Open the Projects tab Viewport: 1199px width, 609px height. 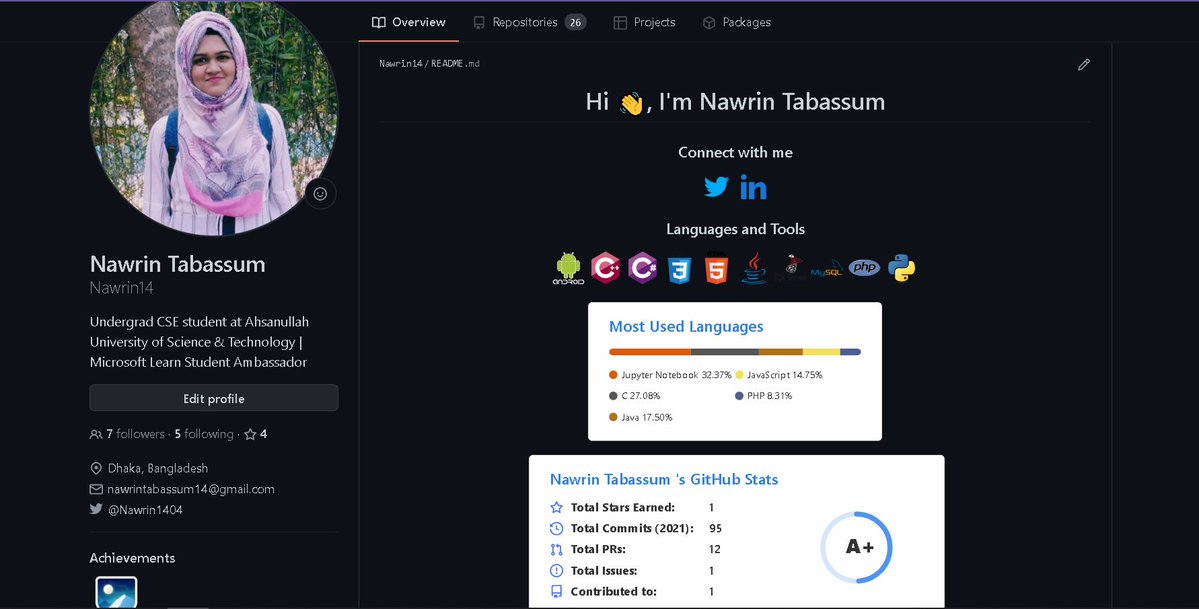pos(644,22)
